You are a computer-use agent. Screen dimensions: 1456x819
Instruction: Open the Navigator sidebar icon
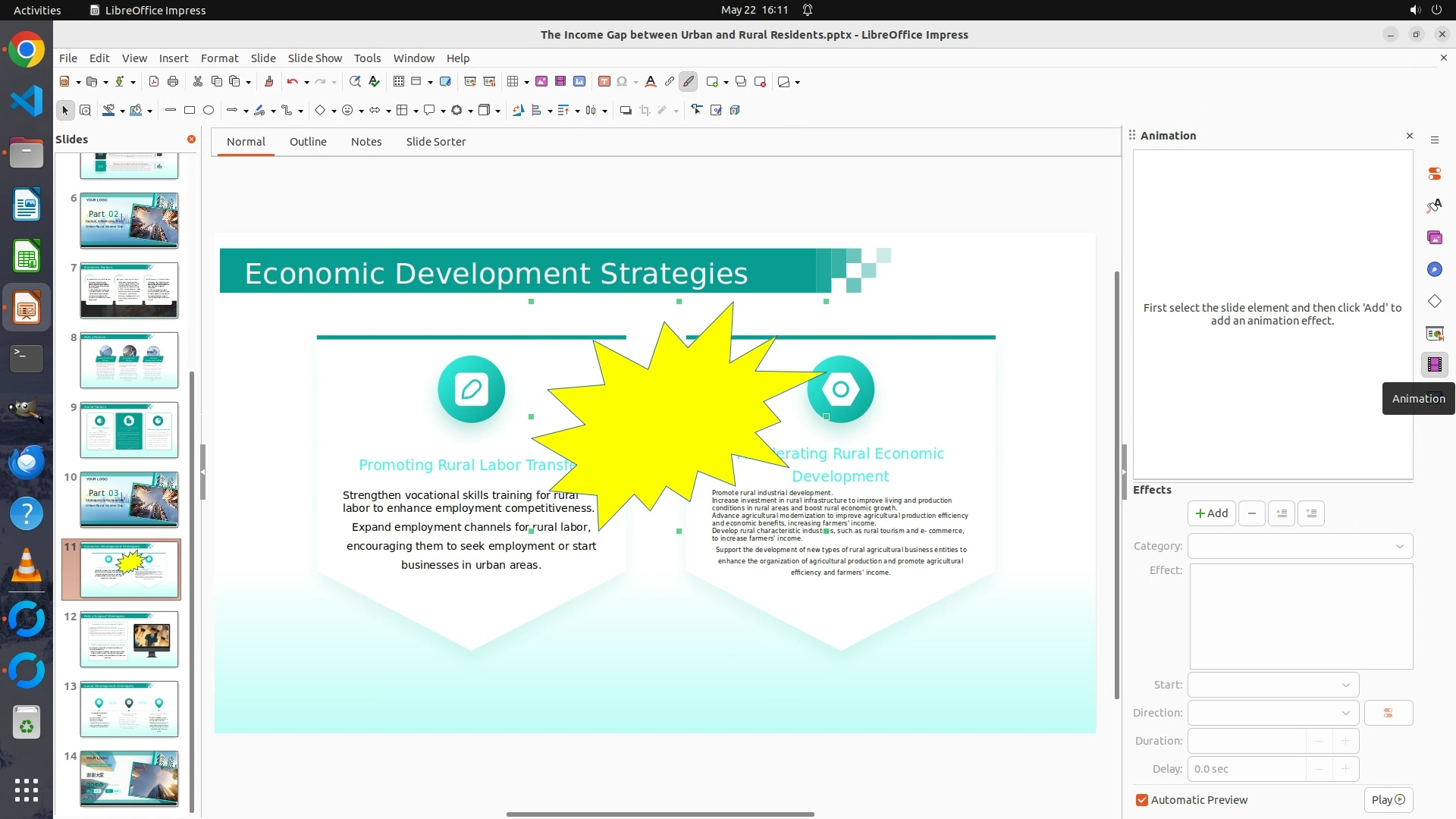(1434, 270)
